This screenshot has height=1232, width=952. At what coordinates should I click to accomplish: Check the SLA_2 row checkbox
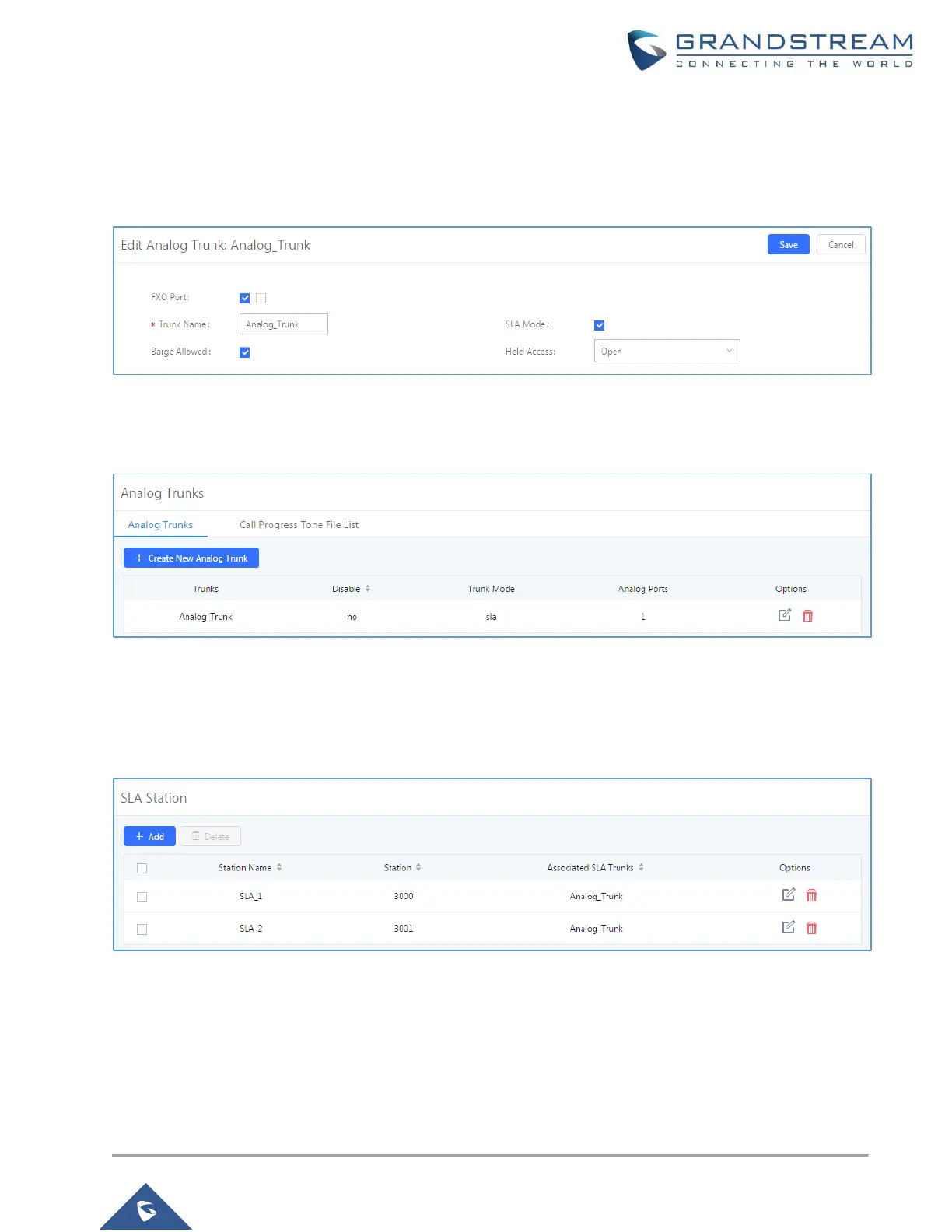click(142, 929)
